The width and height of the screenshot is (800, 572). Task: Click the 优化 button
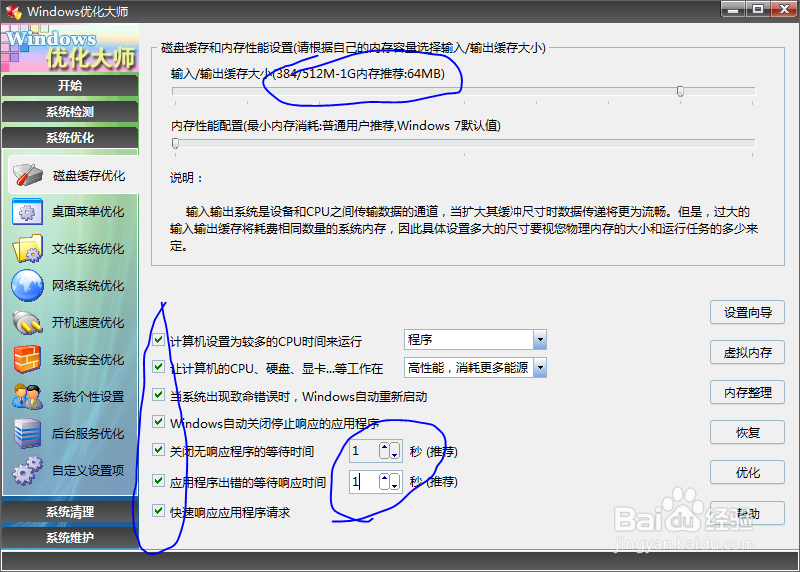tap(747, 472)
